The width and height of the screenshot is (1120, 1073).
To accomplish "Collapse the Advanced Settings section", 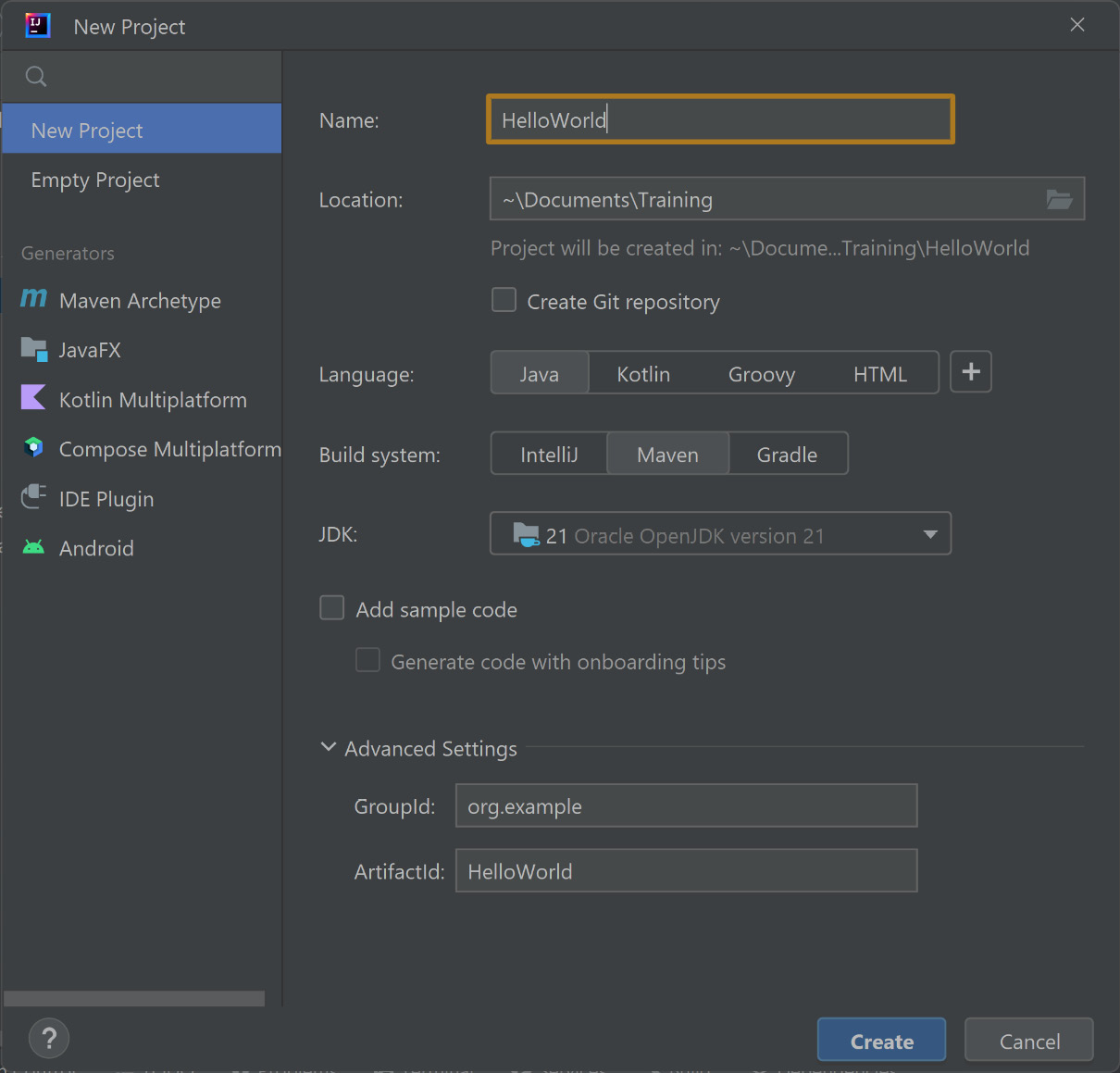I will (x=328, y=747).
